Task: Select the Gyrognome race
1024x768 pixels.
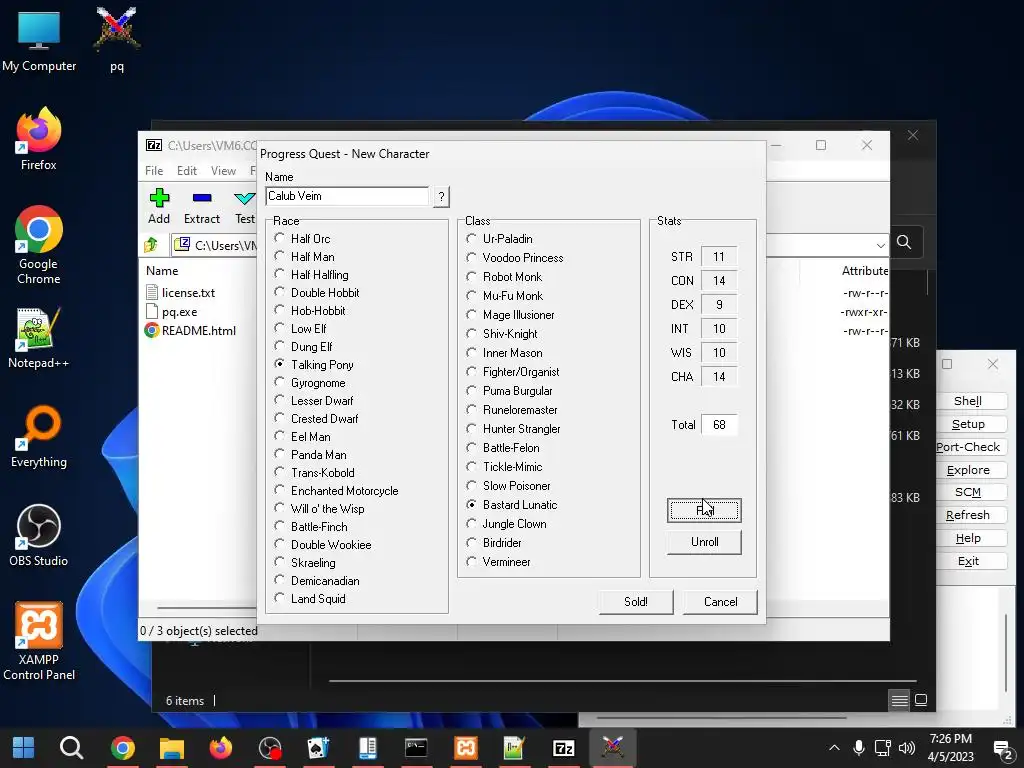Action: [x=310, y=383]
